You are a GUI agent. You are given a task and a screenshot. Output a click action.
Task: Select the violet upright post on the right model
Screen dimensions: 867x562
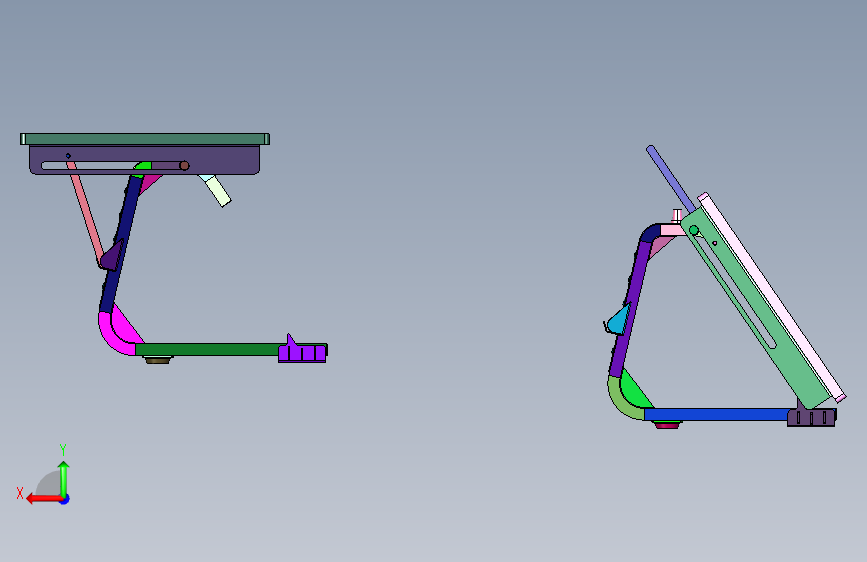pos(629,310)
